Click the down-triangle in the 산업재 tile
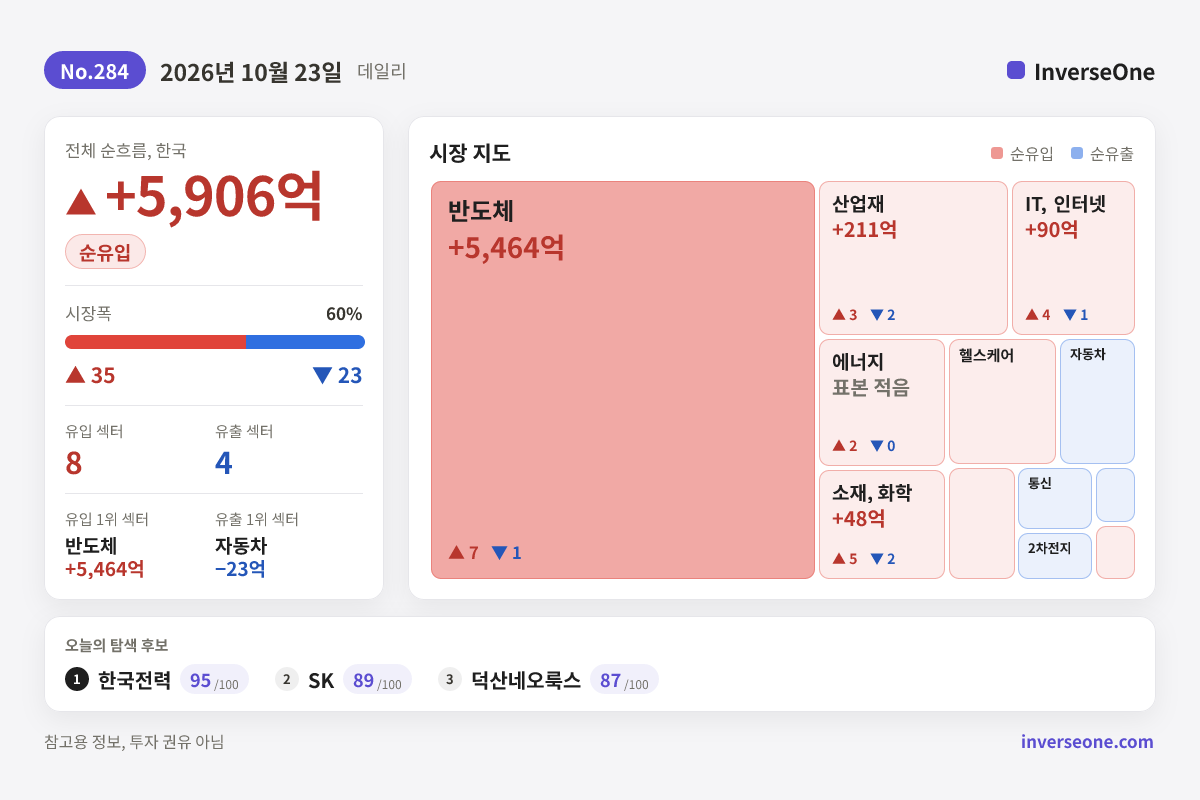 [x=877, y=314]
